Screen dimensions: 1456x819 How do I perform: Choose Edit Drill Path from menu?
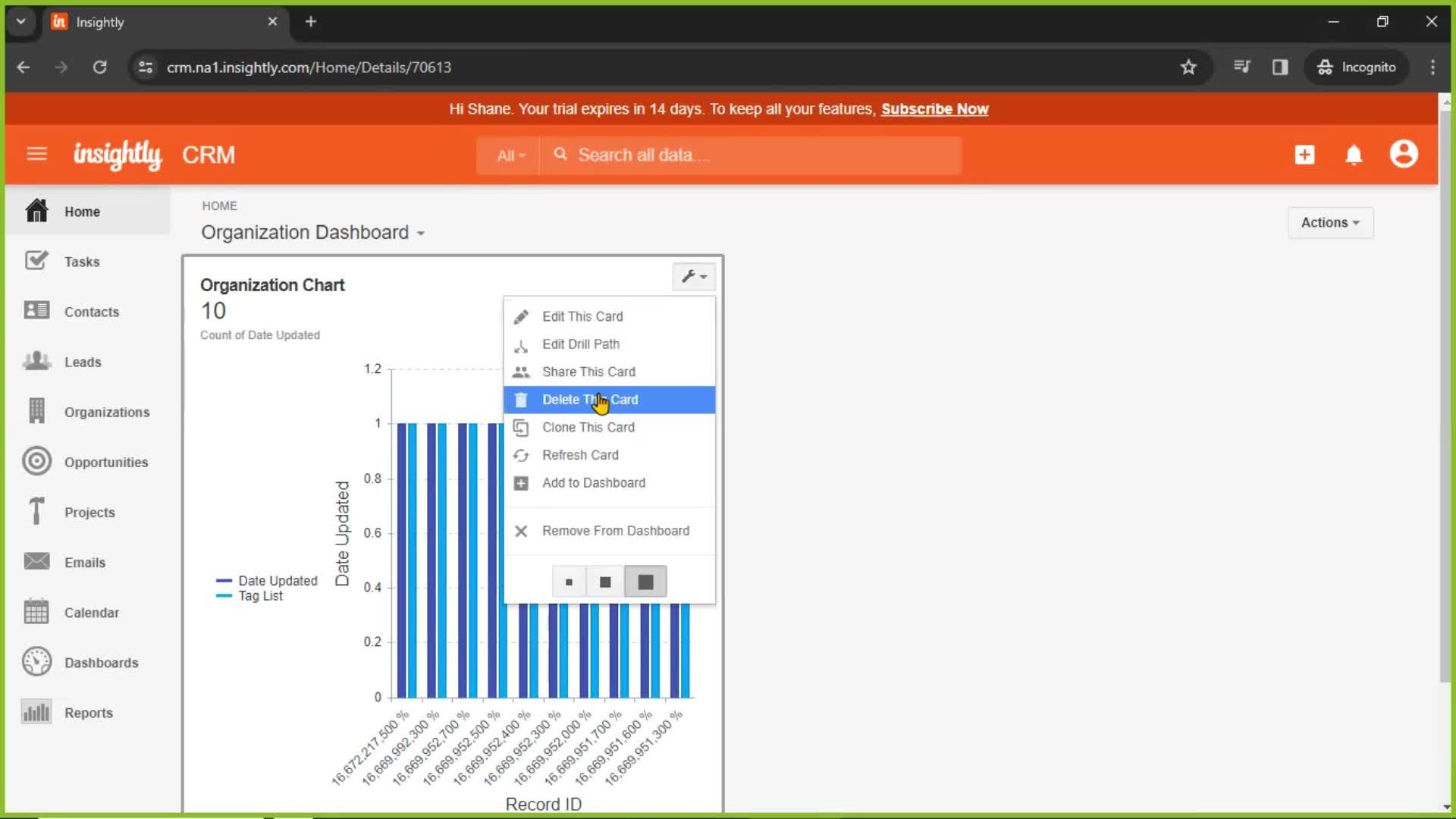tap(581, 344)
